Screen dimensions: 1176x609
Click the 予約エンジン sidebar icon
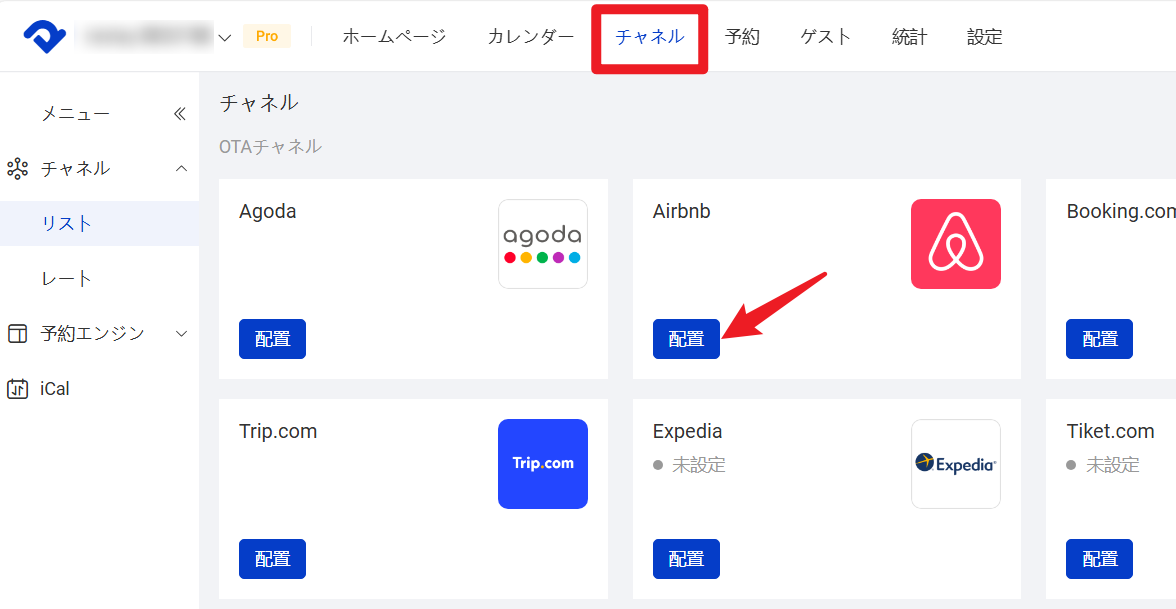(x=18, y=333)
